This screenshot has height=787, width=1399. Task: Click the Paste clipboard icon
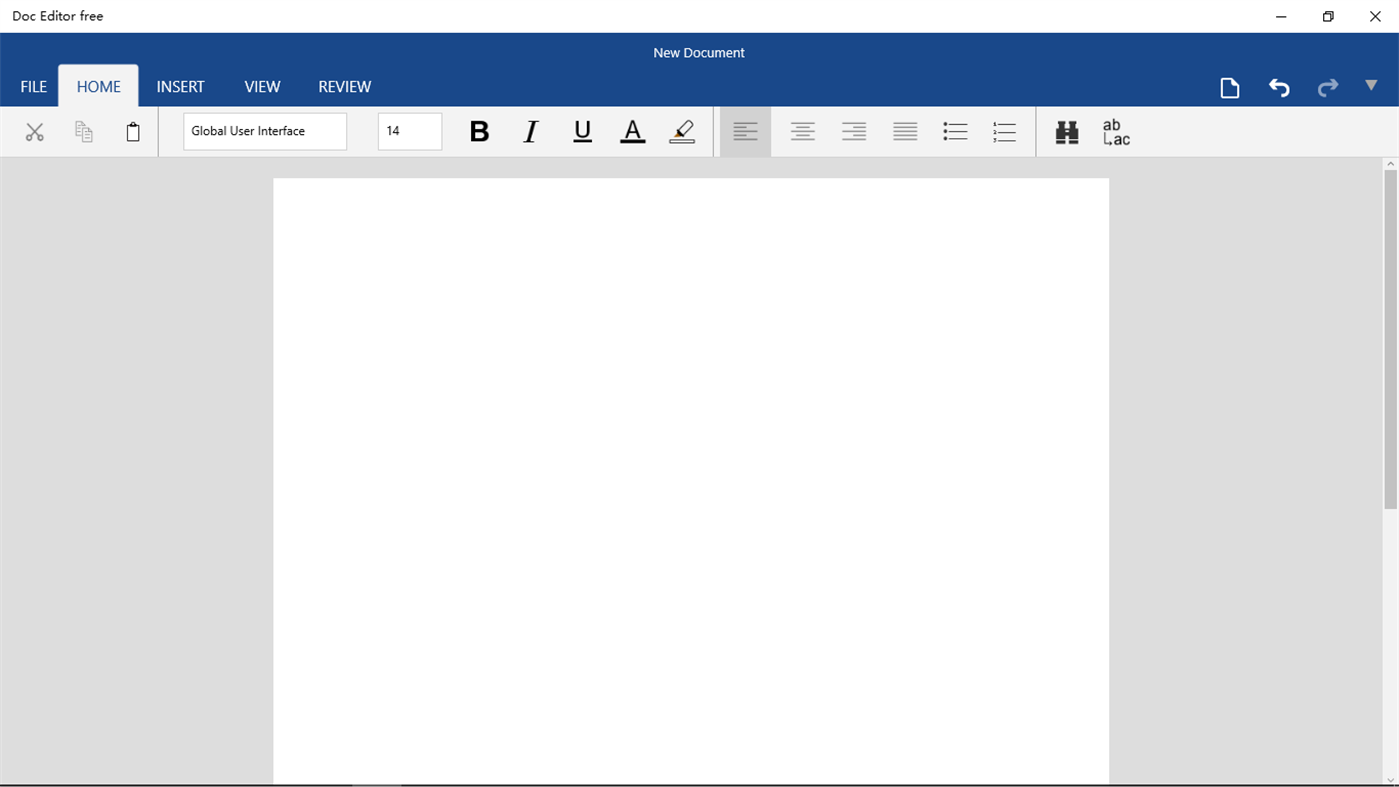tap(132, 131)
